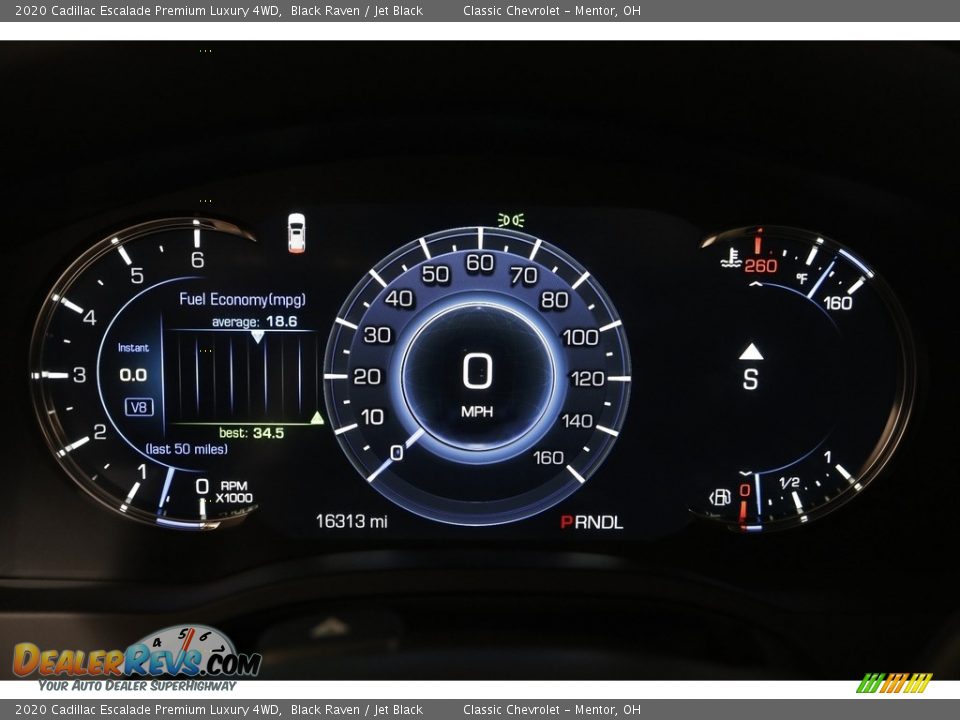Click the green best mpg triangle marker

(x=317, y=418)
